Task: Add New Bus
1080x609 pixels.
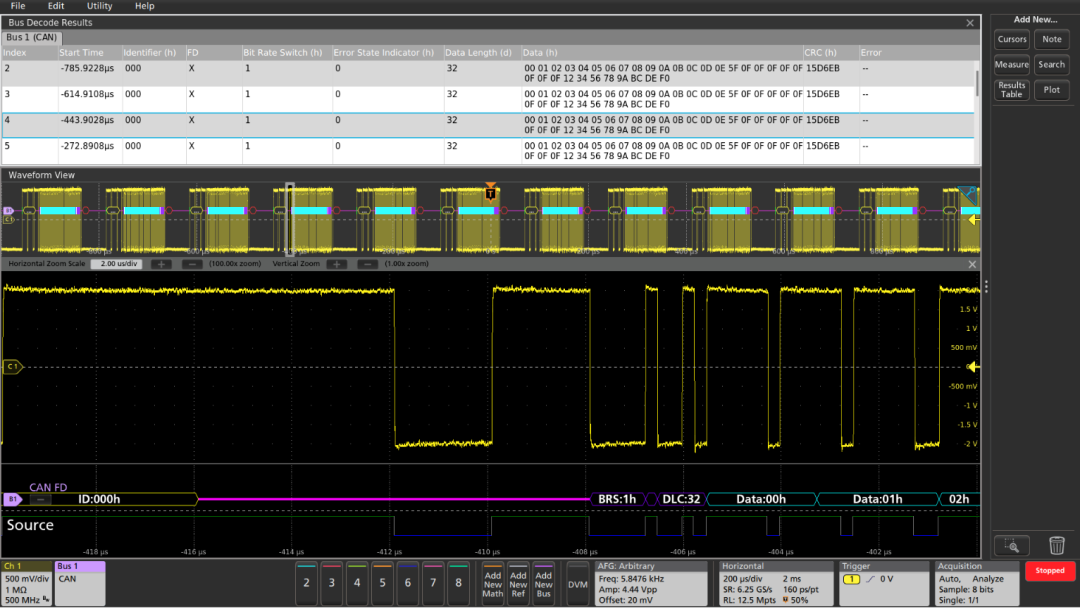Action: [x=543, y=584]
